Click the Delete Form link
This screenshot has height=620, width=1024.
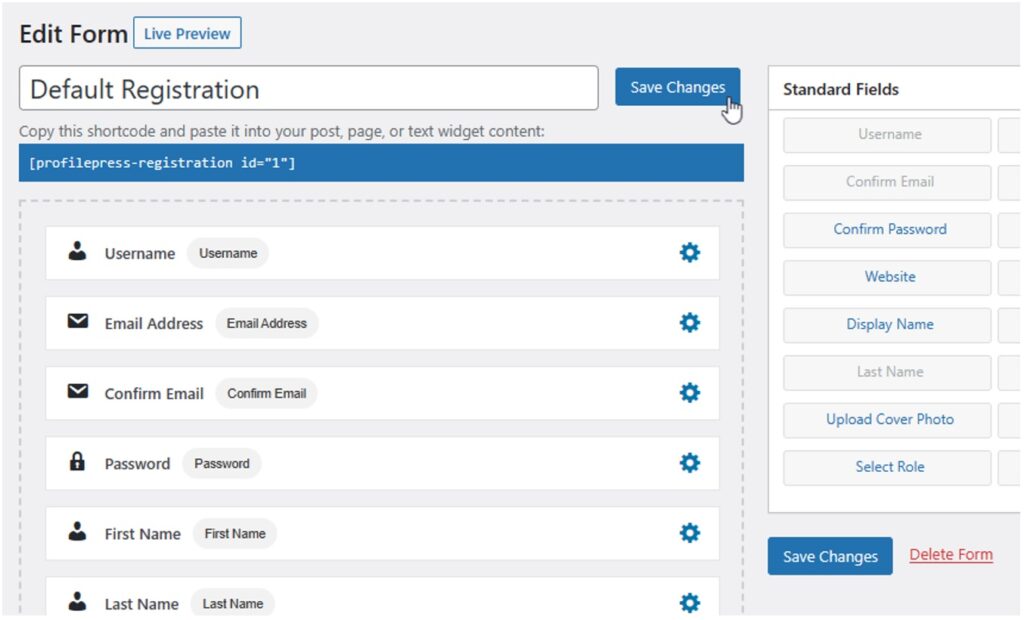point(951,555)
